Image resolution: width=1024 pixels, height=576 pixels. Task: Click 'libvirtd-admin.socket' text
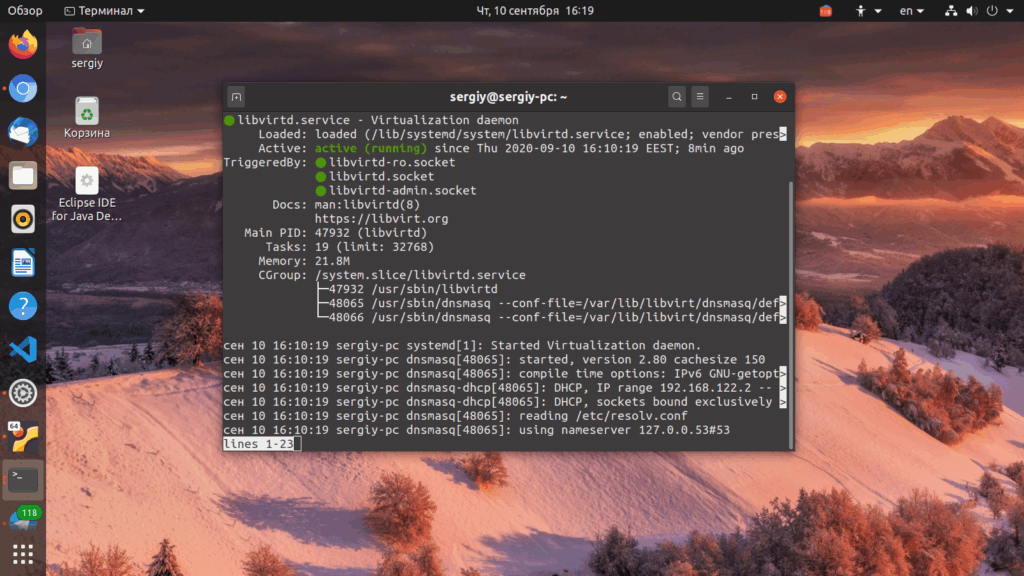[x=402, y=191]
